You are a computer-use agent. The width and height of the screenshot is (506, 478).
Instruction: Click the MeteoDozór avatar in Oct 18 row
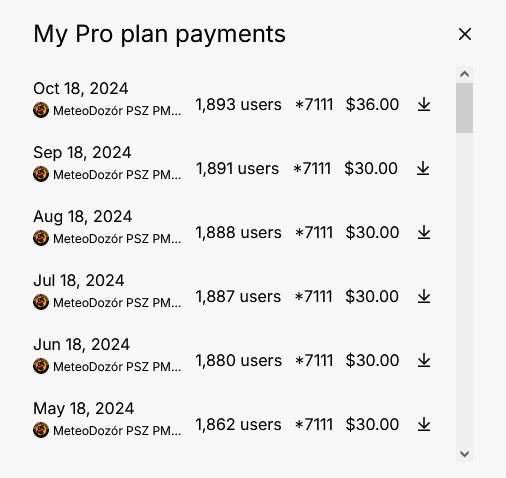(41, 110)
